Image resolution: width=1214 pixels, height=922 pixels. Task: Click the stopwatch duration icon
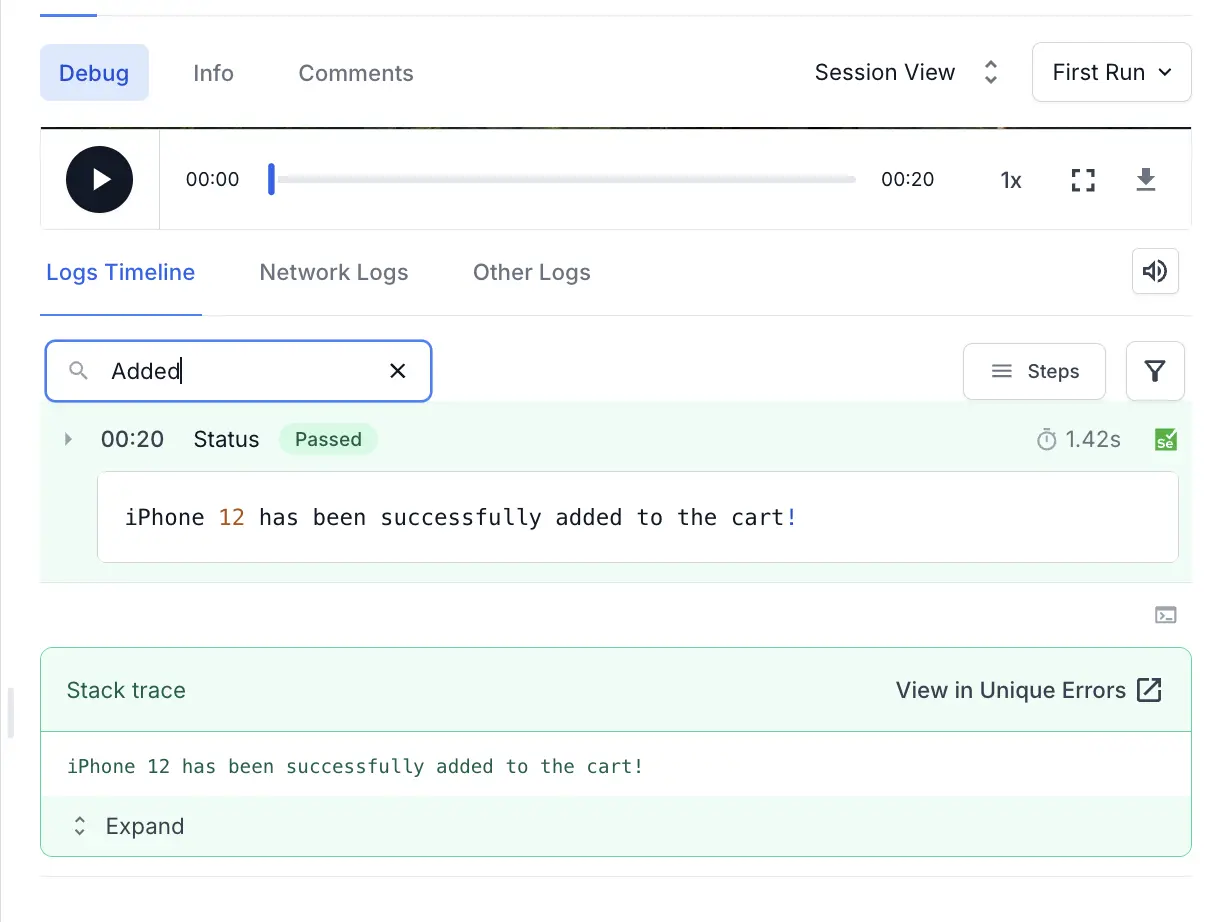pyautogui.click(x=1046, y=439)
